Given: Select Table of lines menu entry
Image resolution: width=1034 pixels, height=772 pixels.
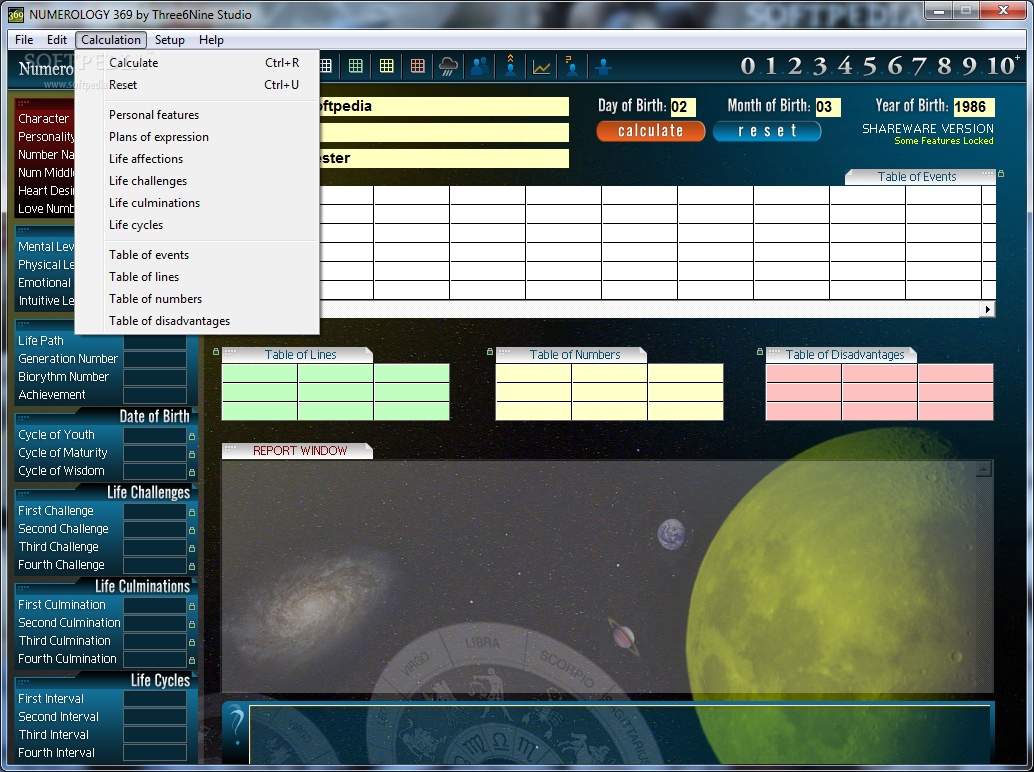Looking at the screenshot, I should (x=197, y=277).
